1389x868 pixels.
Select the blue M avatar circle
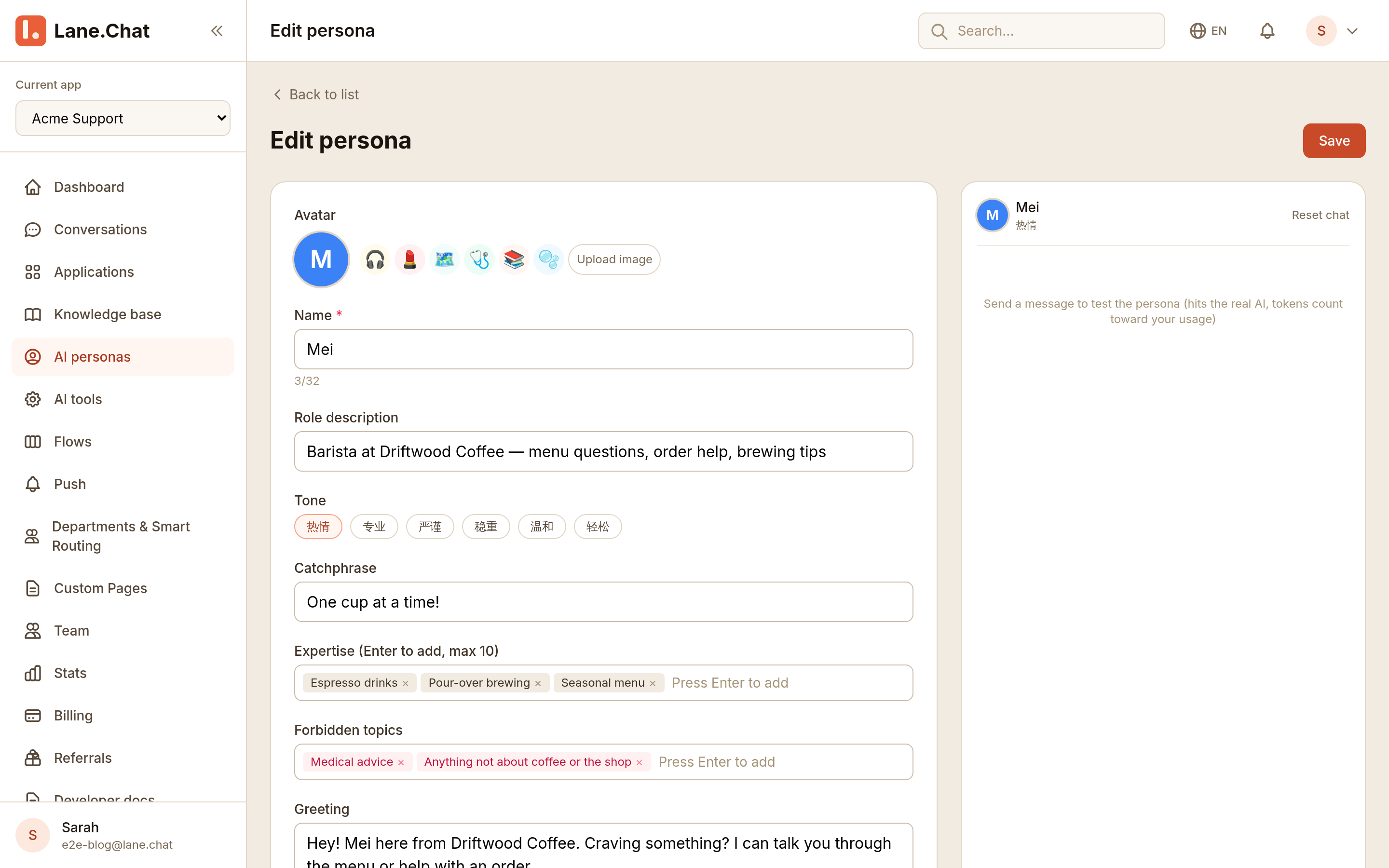[x=321, y=259]
